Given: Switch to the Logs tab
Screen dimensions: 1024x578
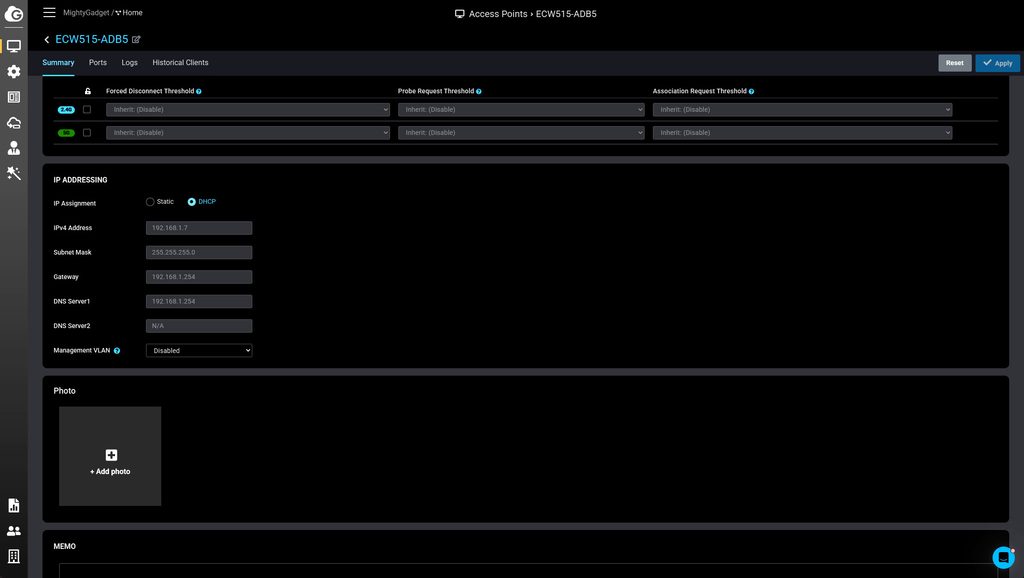Looking at the screenshot, I should pos(129,63).
